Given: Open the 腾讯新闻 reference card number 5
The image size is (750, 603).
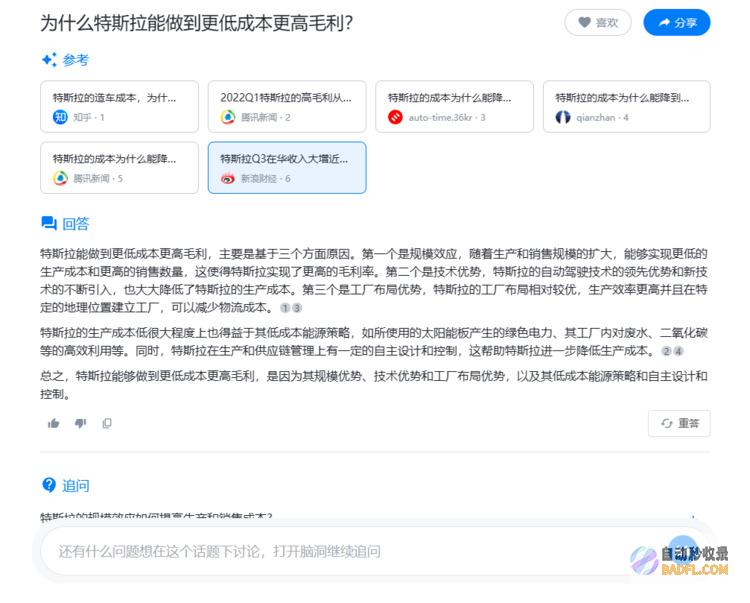Looking at the screenshot, I should pos(119,167).
